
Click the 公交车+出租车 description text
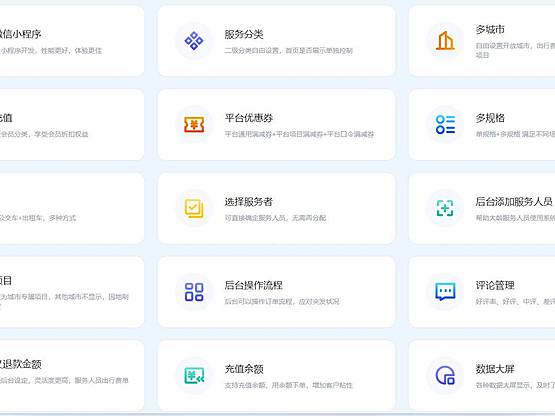click(38, 218)
